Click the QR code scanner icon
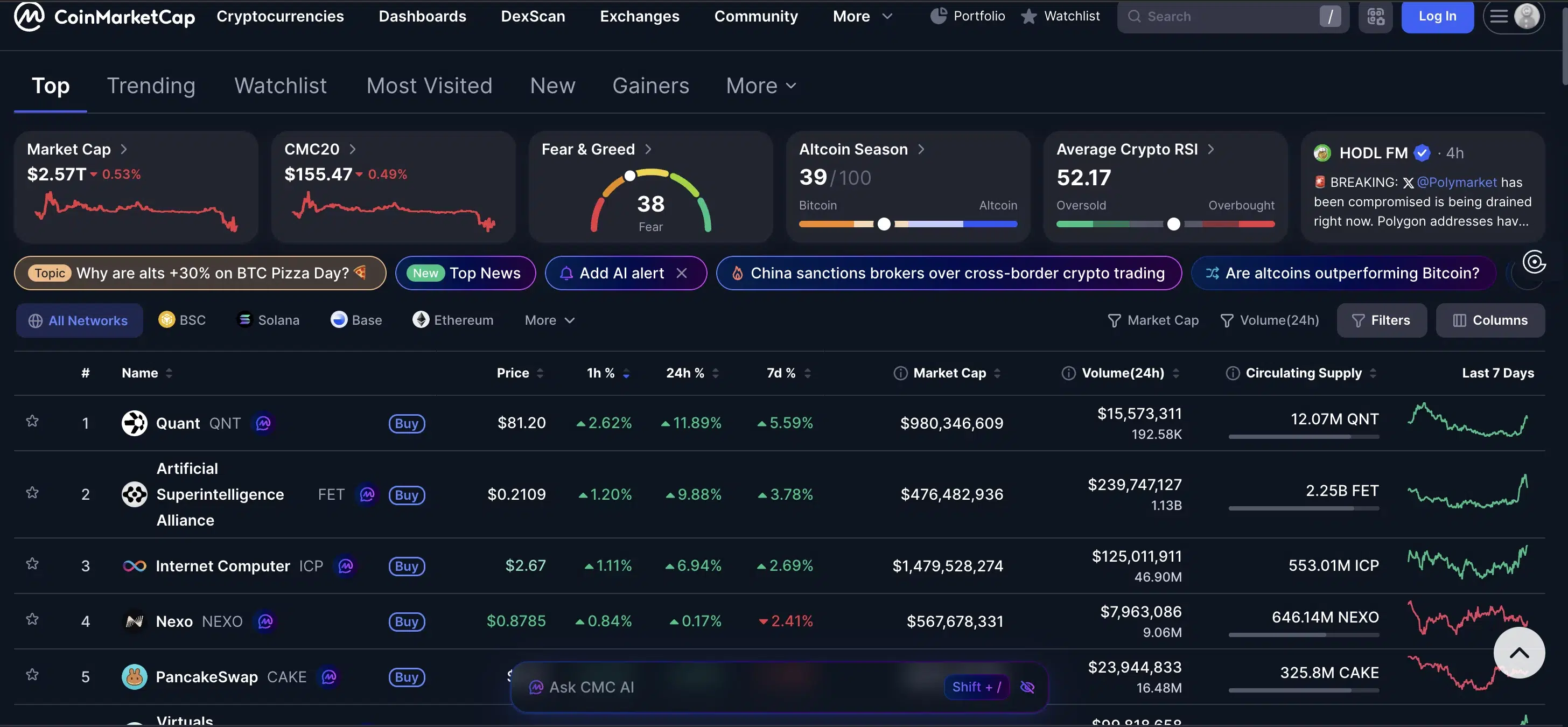 (1375, 17)
